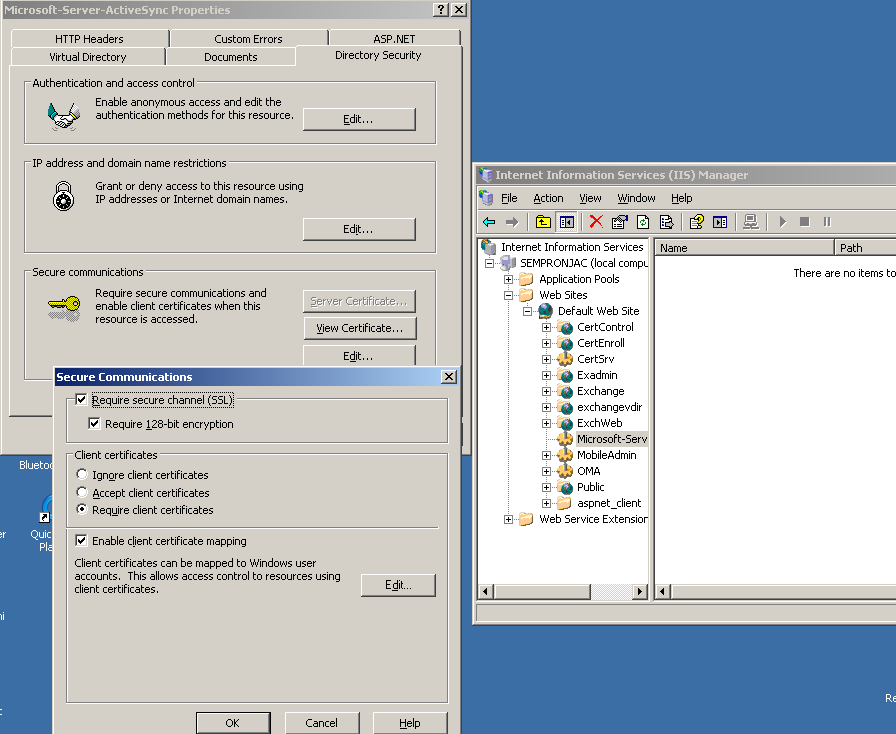896x734 pixels.
Task: Collapse the SEMPRONJAC server node
Action: (x=489, y=263)
